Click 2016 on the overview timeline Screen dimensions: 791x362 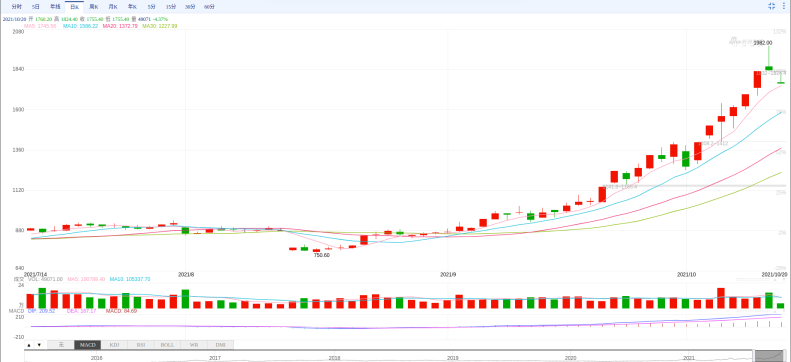[x=96, y=358]
